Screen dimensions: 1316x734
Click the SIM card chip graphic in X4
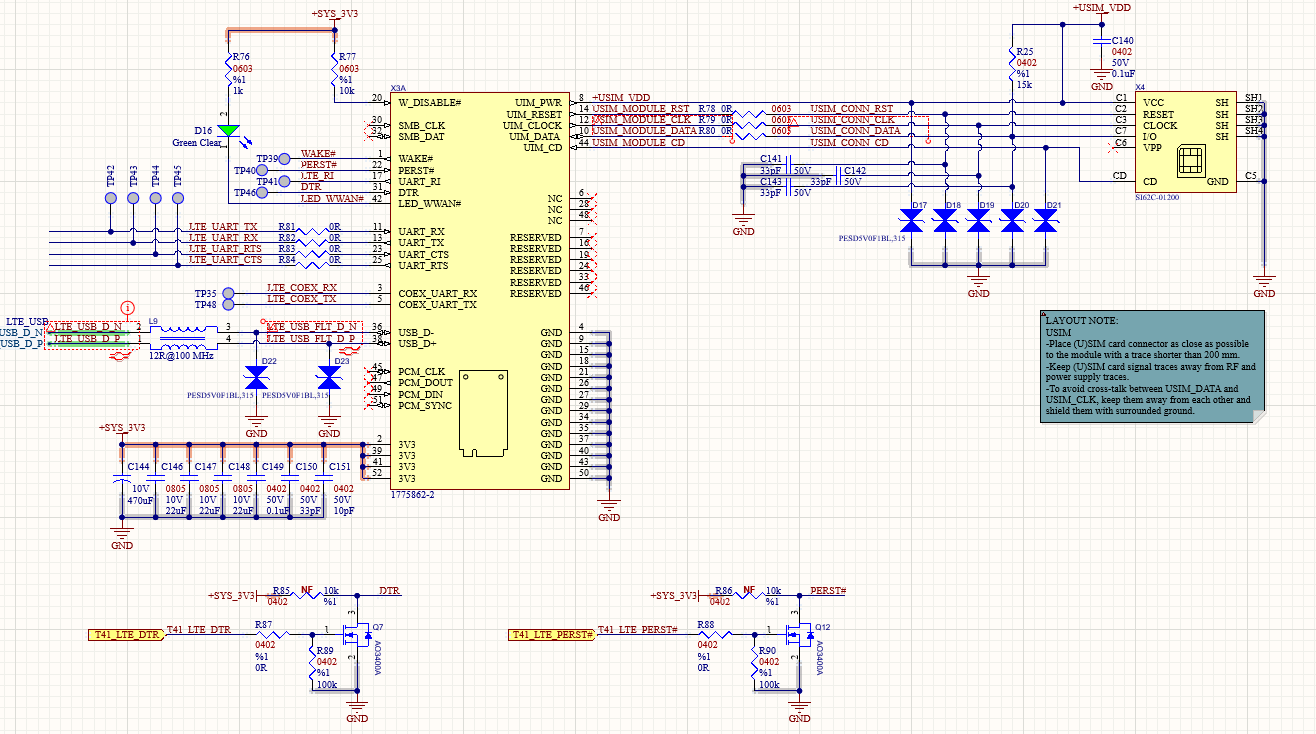(x=1194, y=161)
